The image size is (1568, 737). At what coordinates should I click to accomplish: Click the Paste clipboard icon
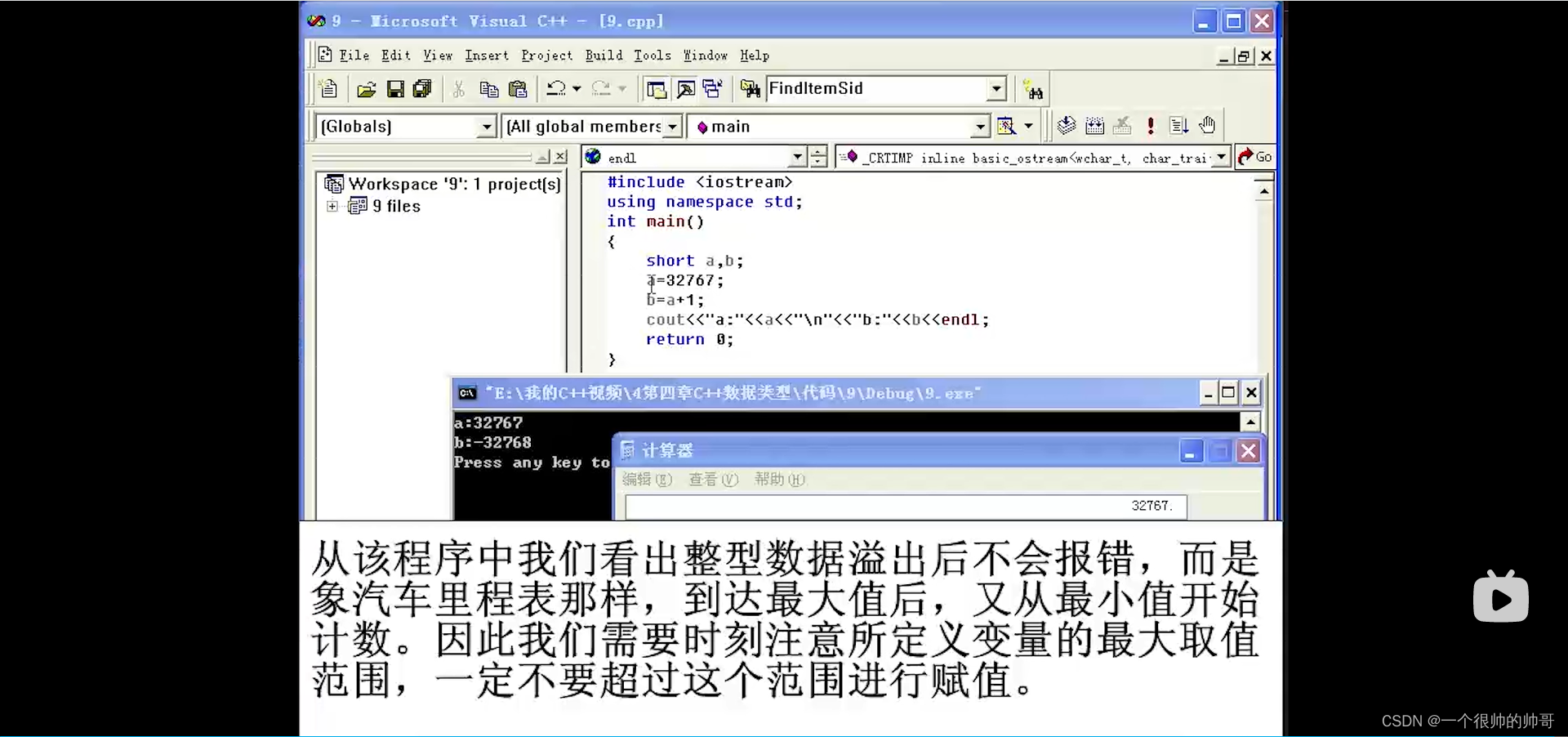pos(518,89)
